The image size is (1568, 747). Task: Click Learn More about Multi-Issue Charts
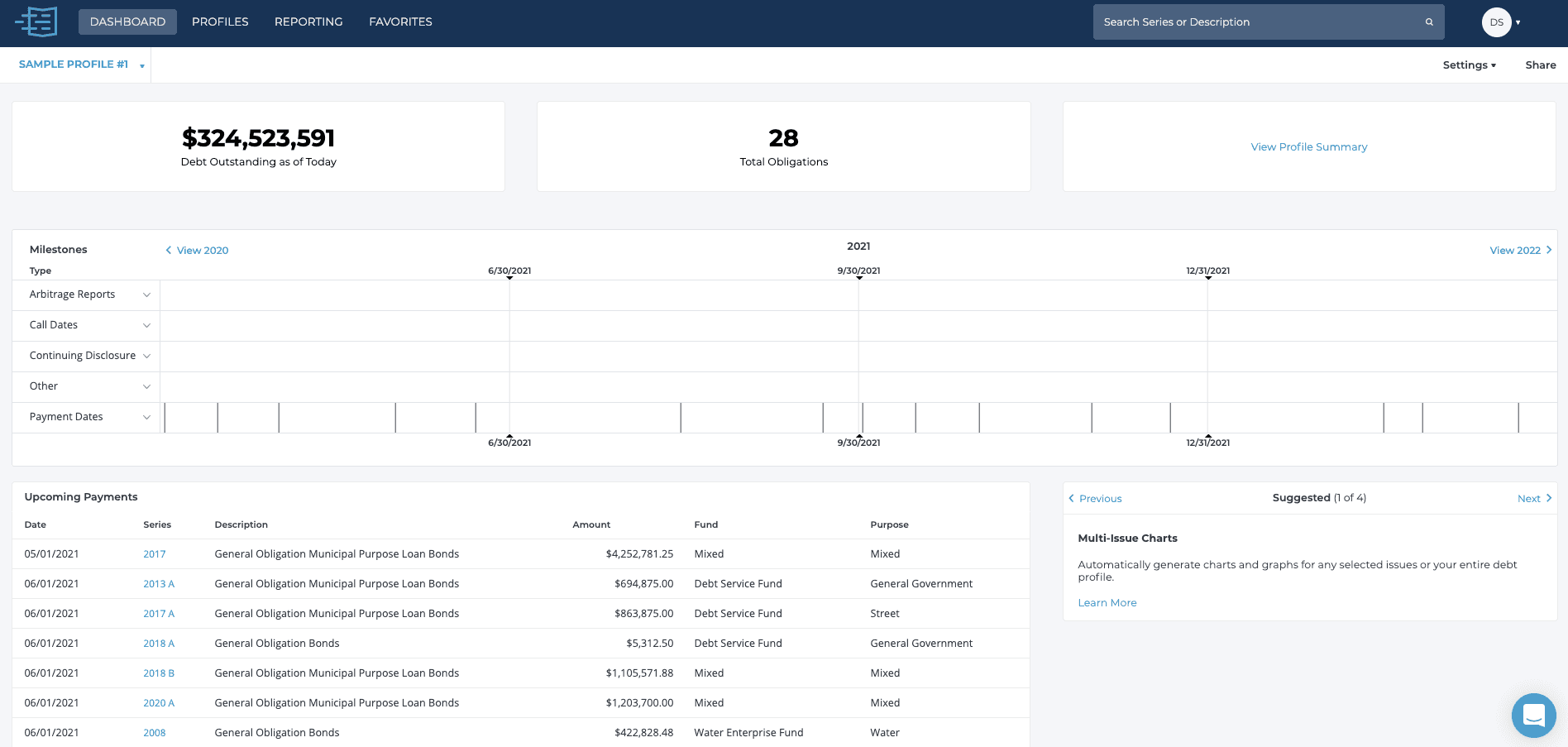1107,602
